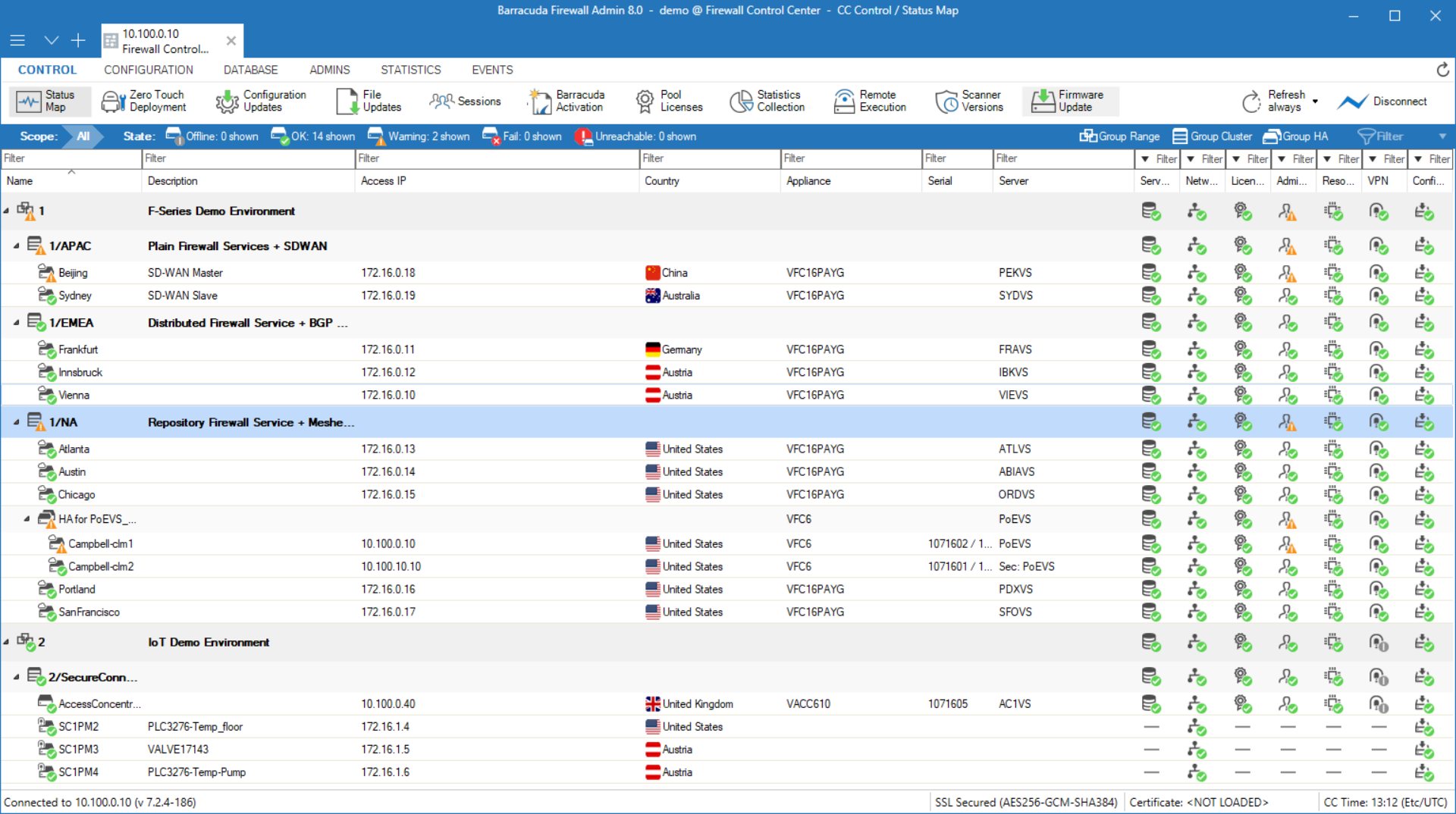The height and width of the screenshot is (814, 1456).
Task: Switch to the CONFIGURATION tab
Action: [x=149, y=70]
